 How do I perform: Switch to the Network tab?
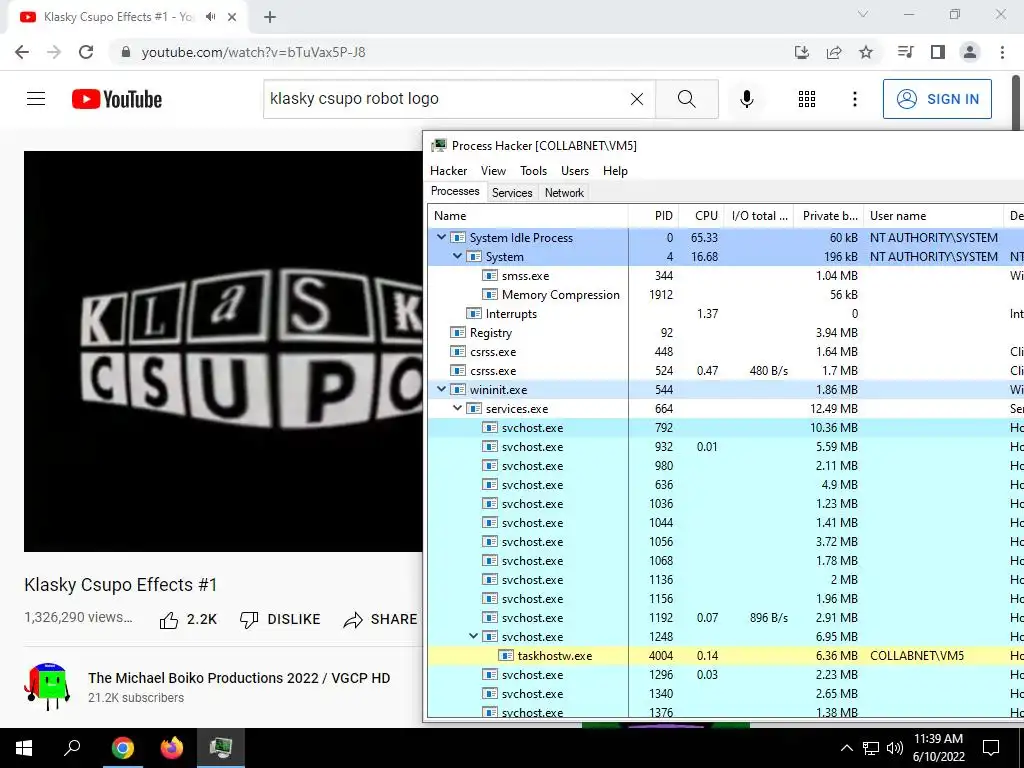[564, 193]
